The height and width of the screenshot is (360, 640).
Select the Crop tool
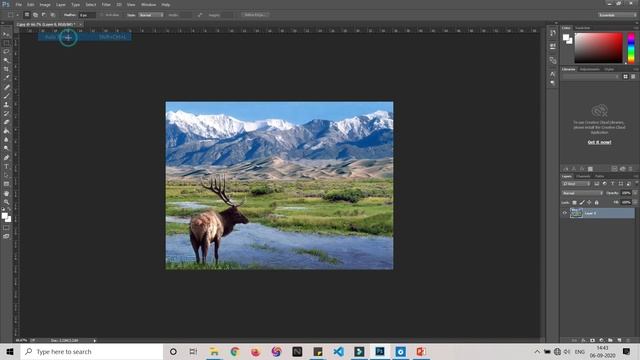point(6,69)
